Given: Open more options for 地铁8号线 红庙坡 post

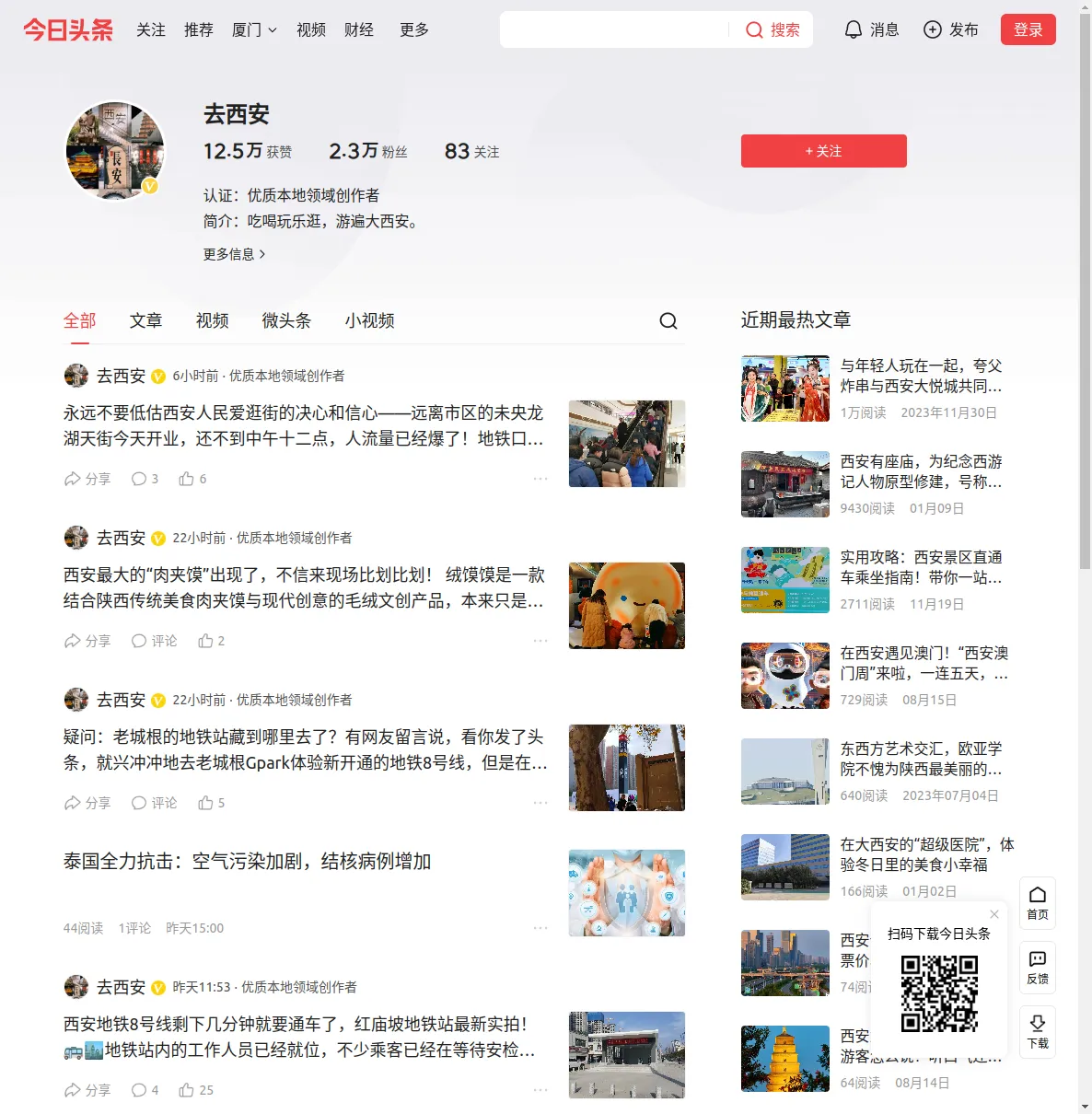Looking at the screenshot, I should pyautogui.click(x=540, y=1090).
